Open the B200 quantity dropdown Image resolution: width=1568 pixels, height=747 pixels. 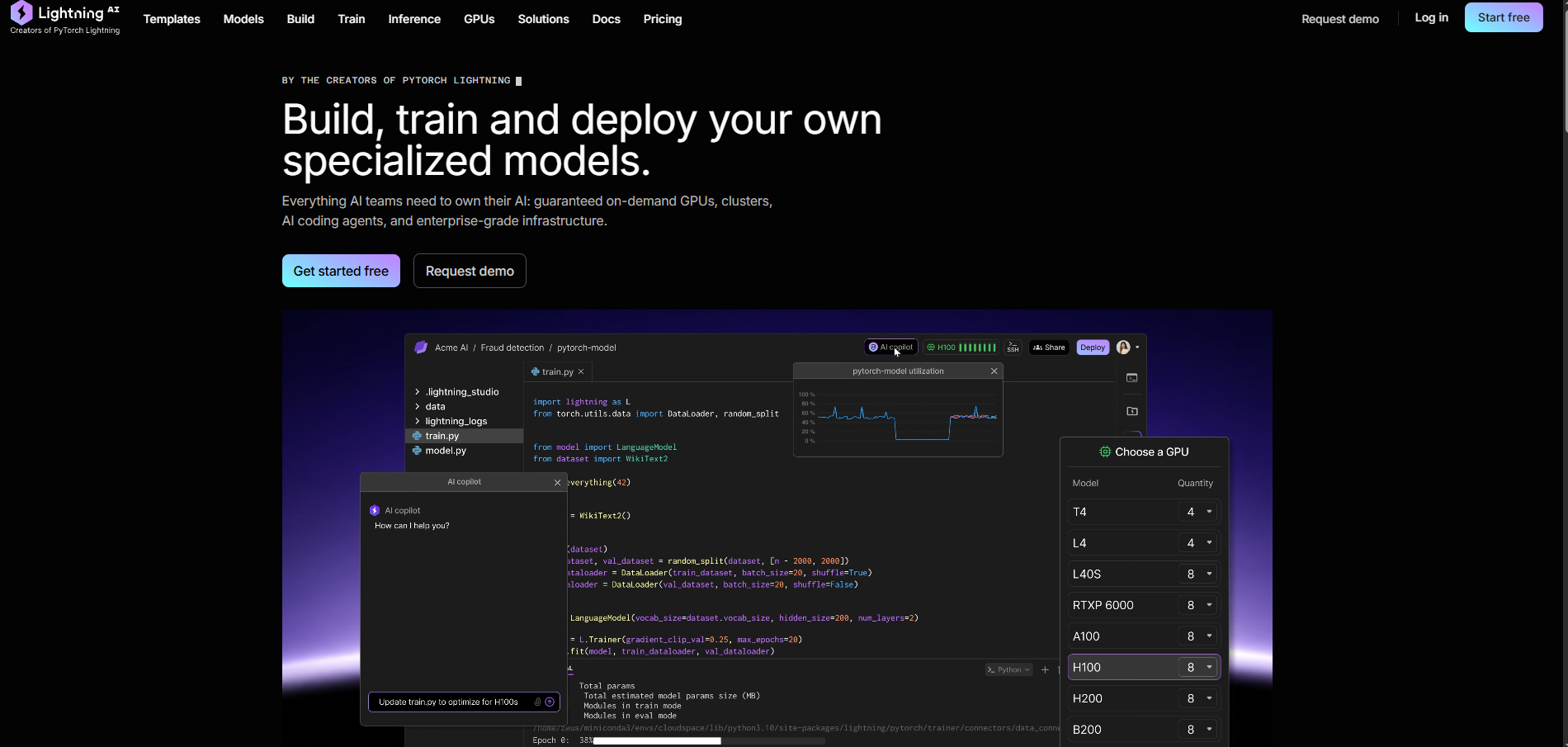pyautogui.click(x=1197, y=730)
